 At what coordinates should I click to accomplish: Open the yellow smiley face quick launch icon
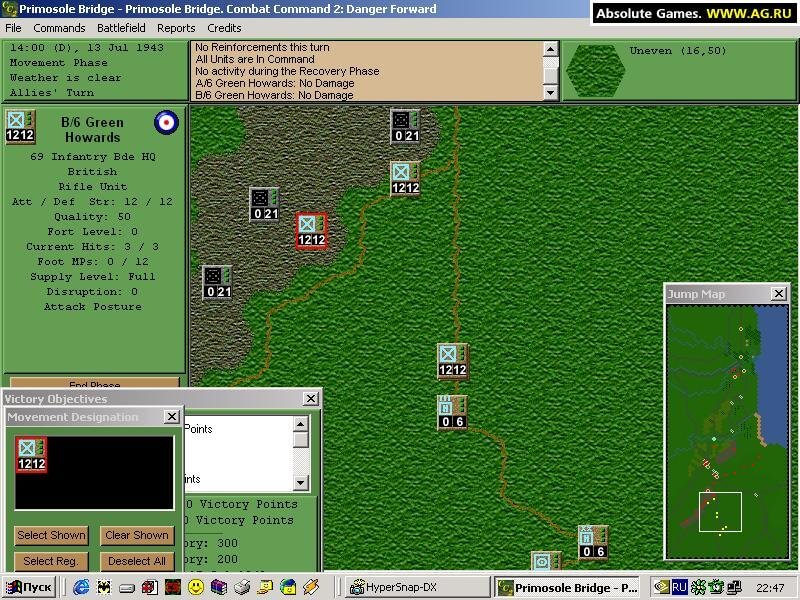(x=196, y=587)
